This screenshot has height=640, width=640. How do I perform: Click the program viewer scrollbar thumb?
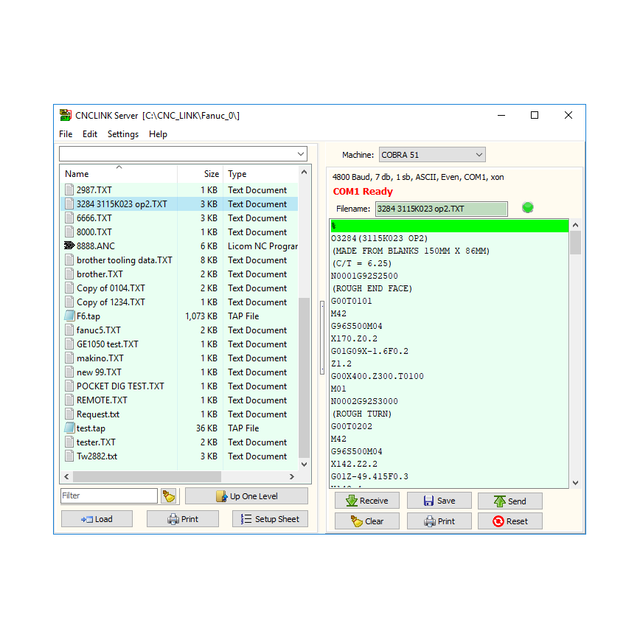(575, 243)
